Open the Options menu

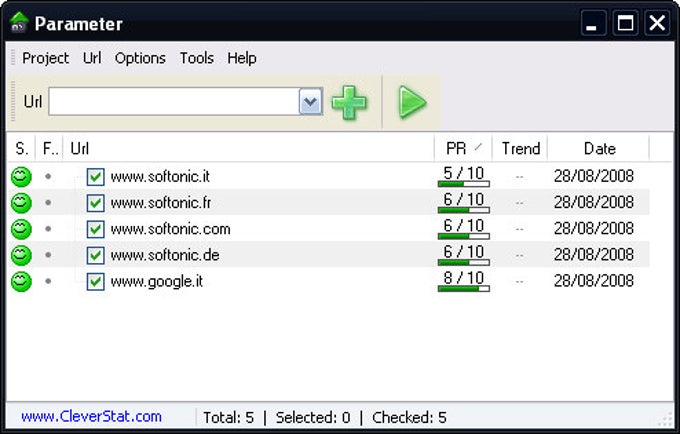point(140,58)
